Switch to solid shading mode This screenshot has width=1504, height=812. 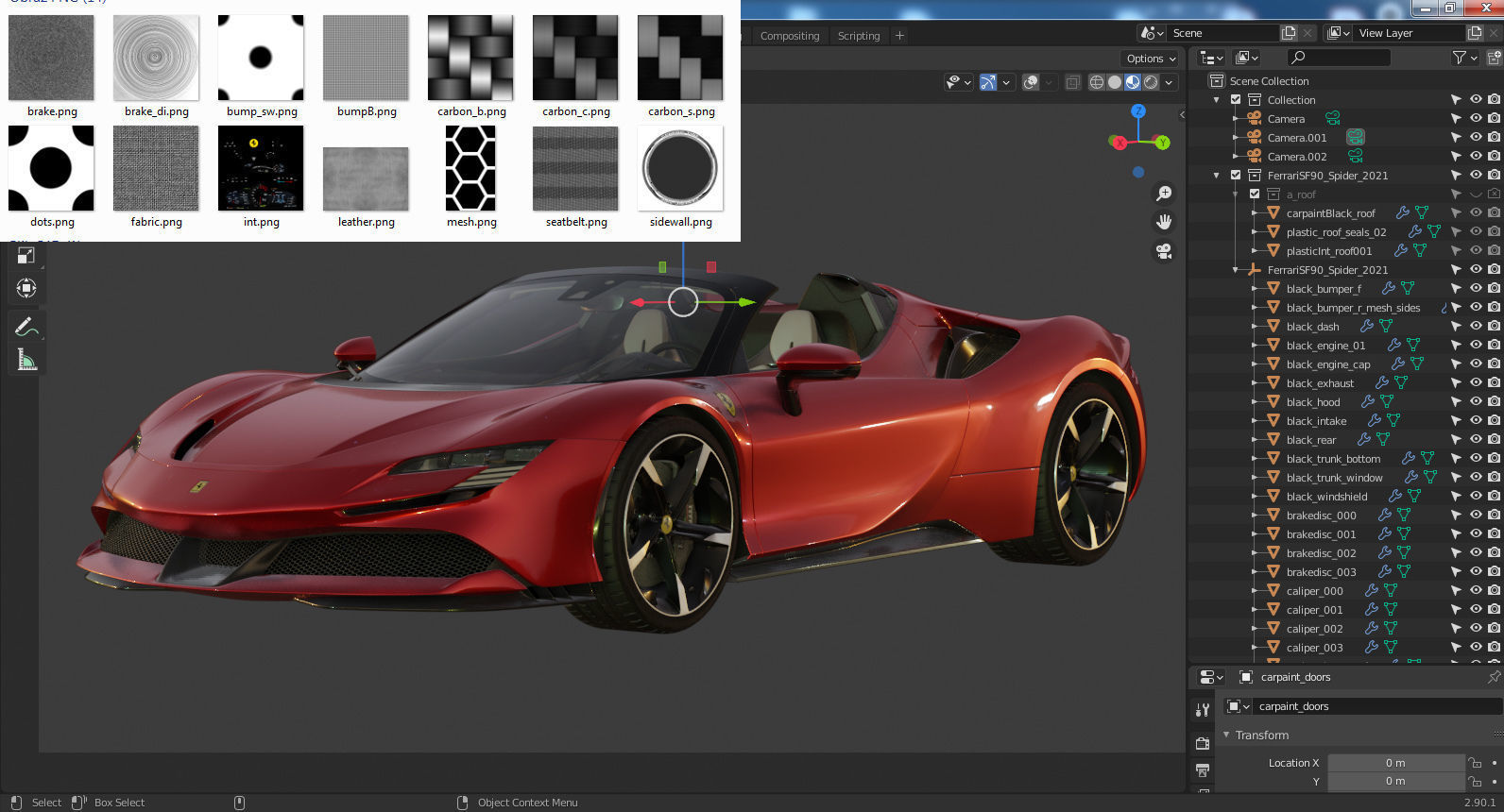[1115, 82]
